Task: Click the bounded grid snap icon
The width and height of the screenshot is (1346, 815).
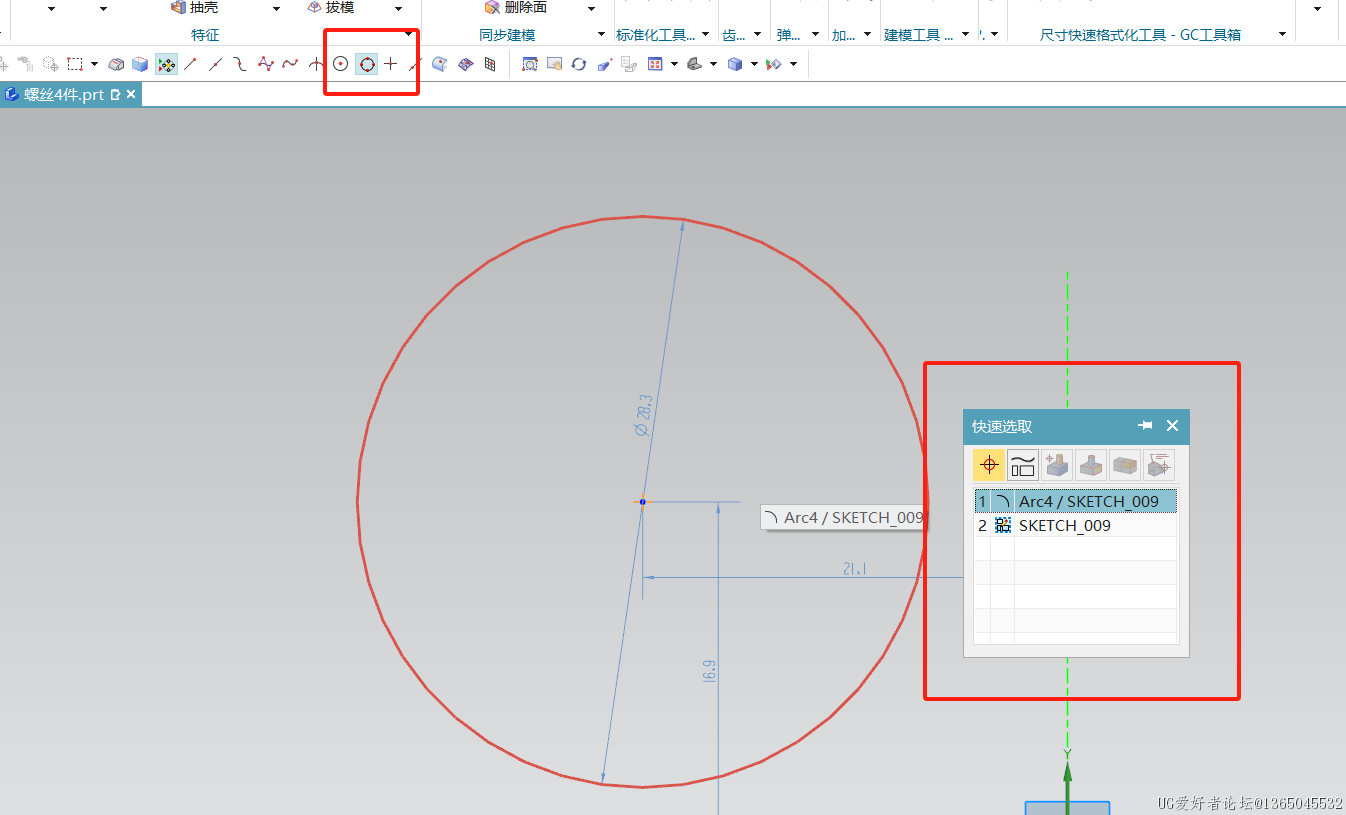Action: pos(465,64)
